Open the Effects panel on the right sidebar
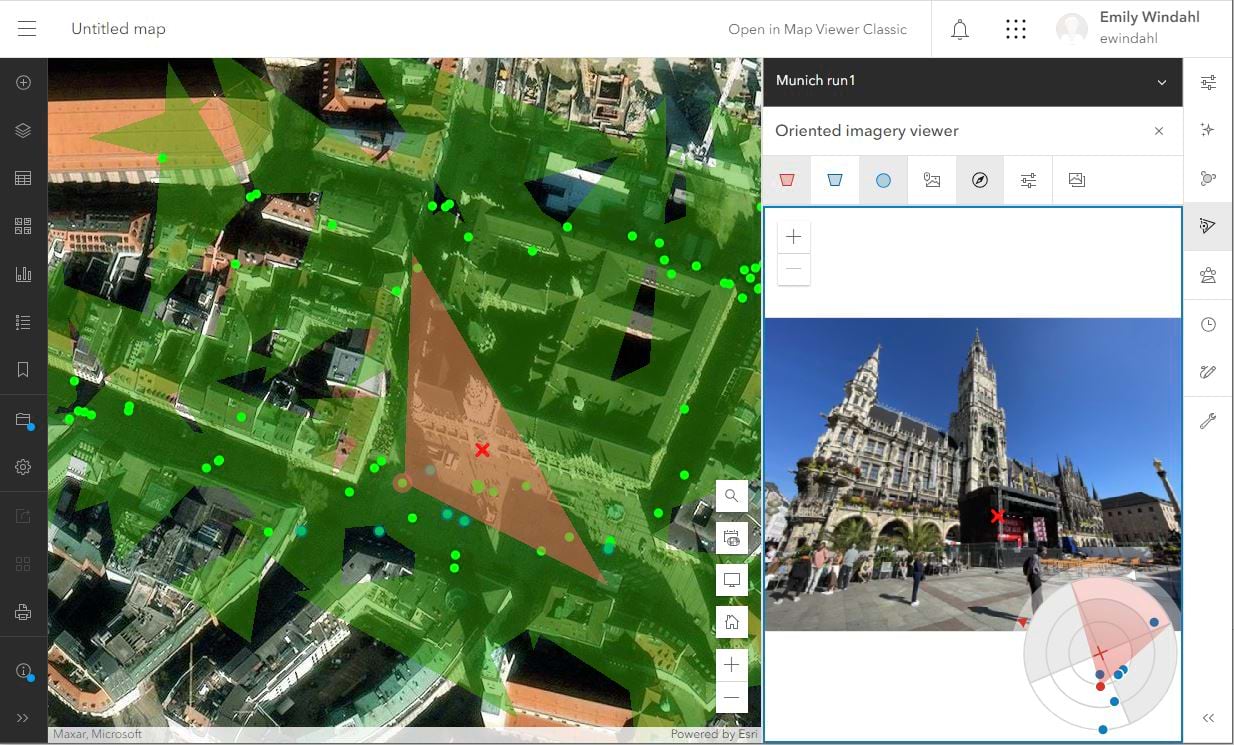Screen dimensions: 1234x745 [1208, 129]
